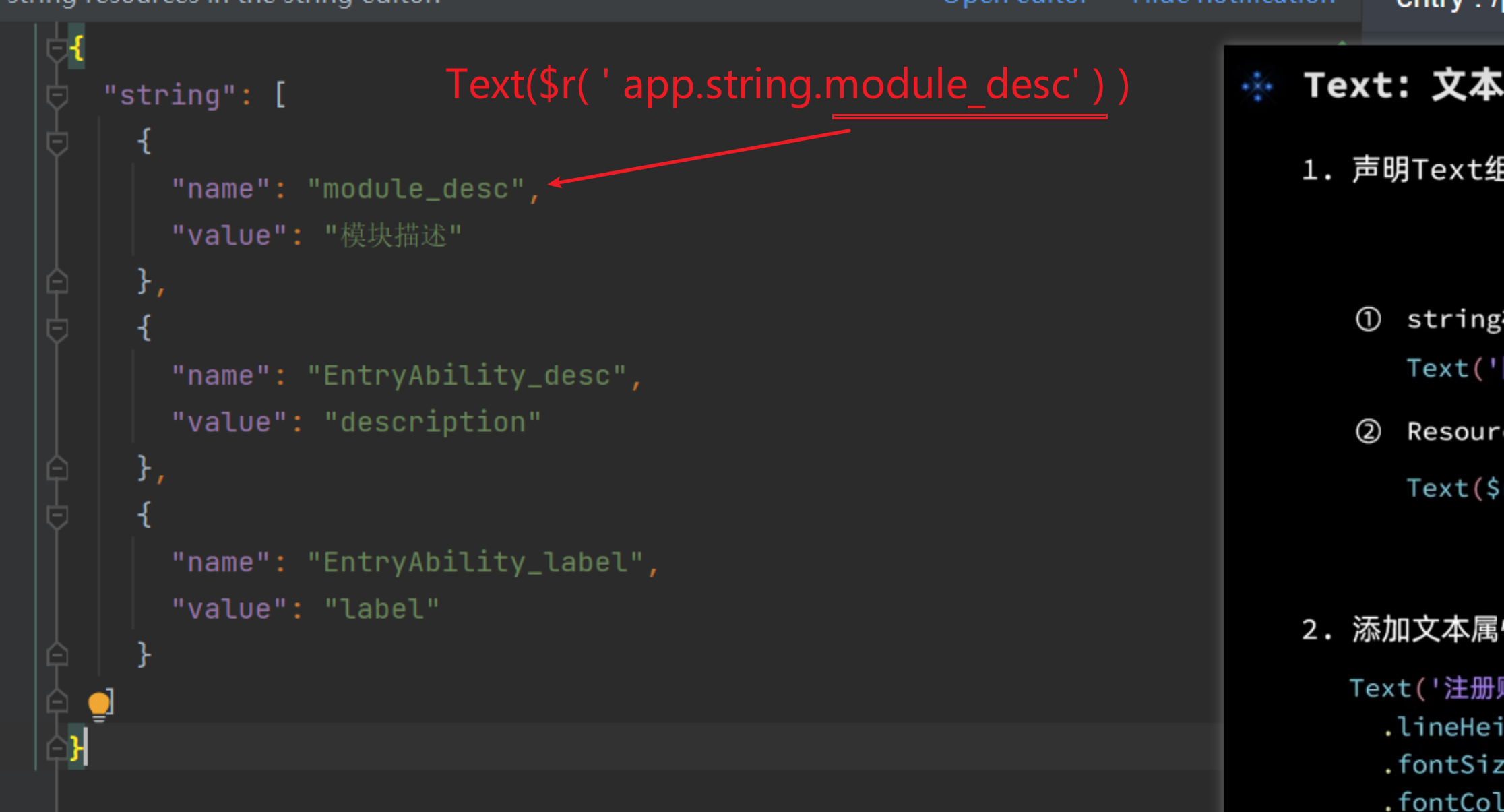Click the ".fontSiz" code line in the right panel
The image size is (1504, 812).
click(x=1442, y=765)
